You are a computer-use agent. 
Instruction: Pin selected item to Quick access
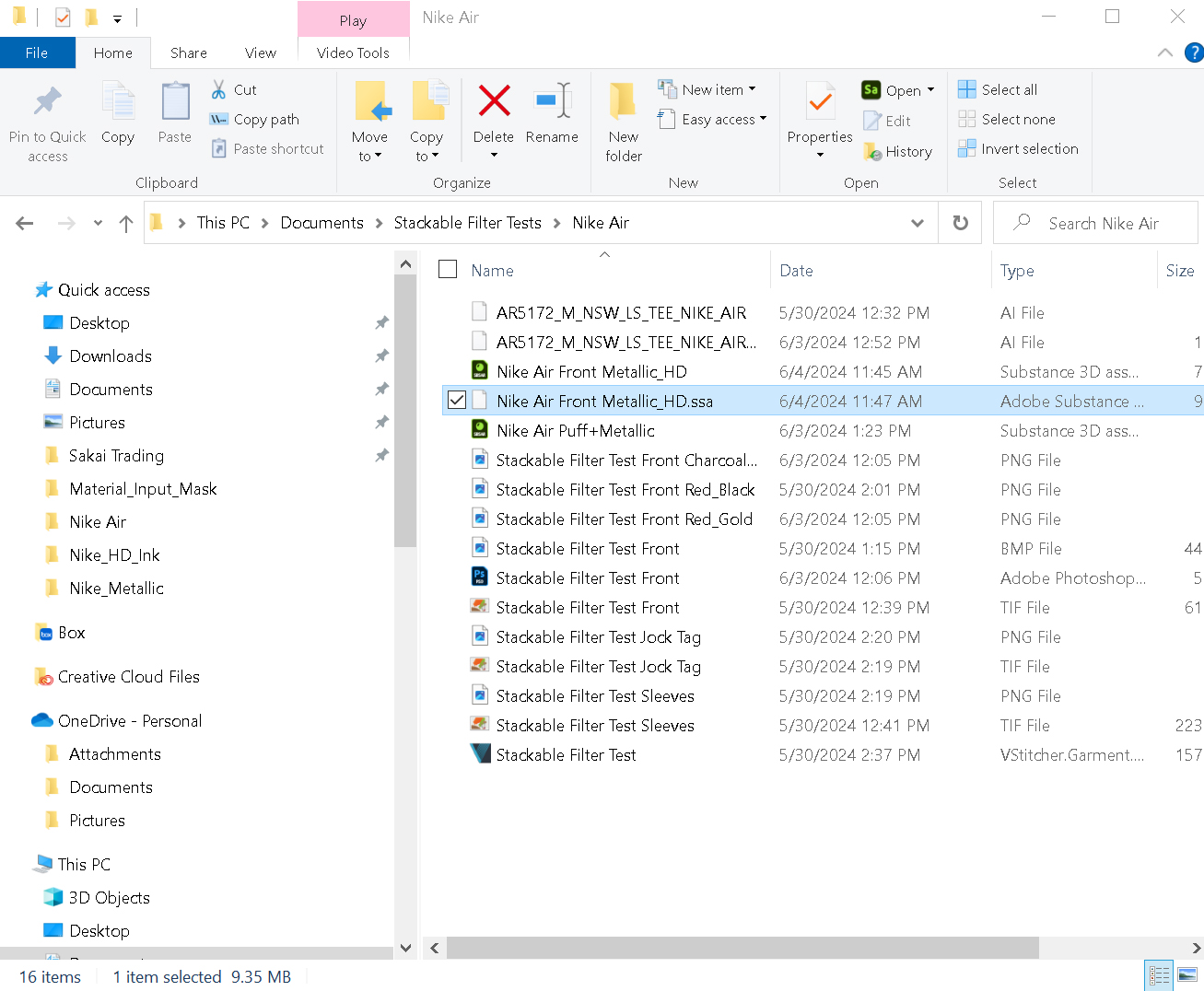coord(46,120)
